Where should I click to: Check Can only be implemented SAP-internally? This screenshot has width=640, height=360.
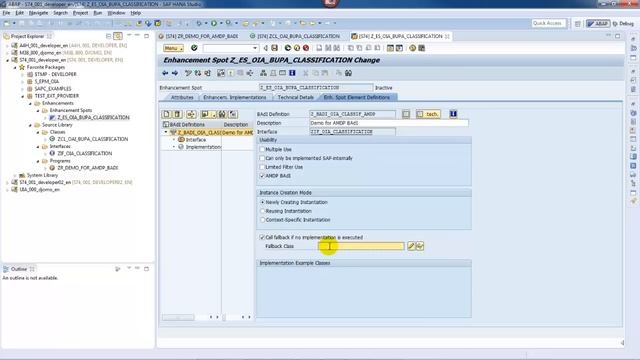pos(262,158)
